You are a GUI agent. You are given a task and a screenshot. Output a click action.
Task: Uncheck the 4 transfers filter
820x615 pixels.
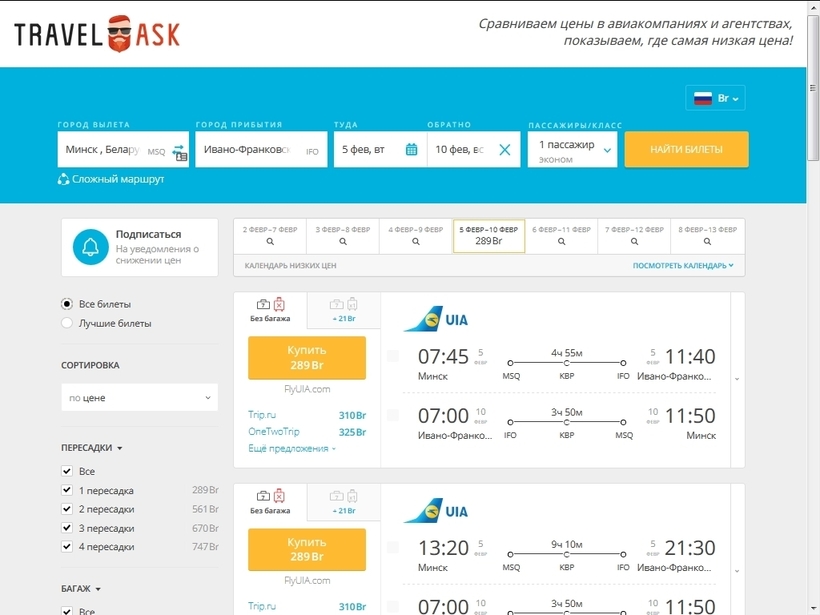tap(67, 546)
